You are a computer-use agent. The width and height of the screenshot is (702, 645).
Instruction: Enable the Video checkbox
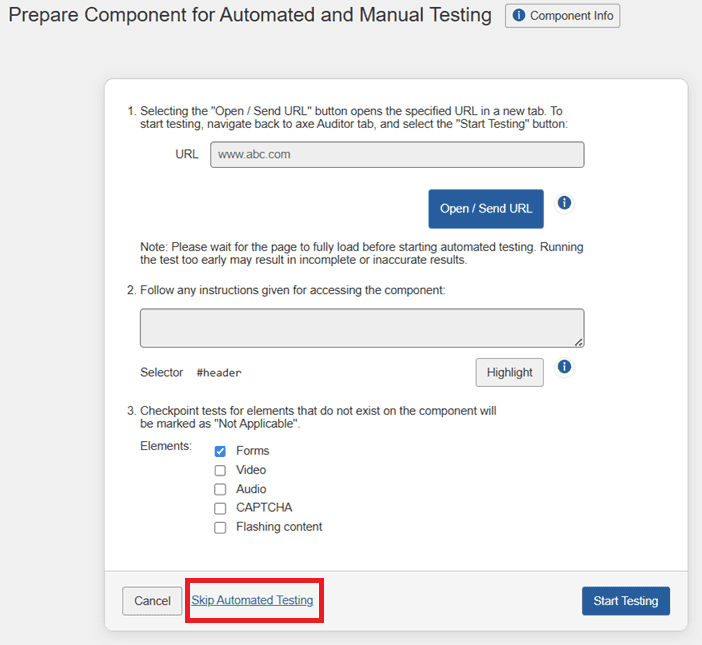(220, 470)
